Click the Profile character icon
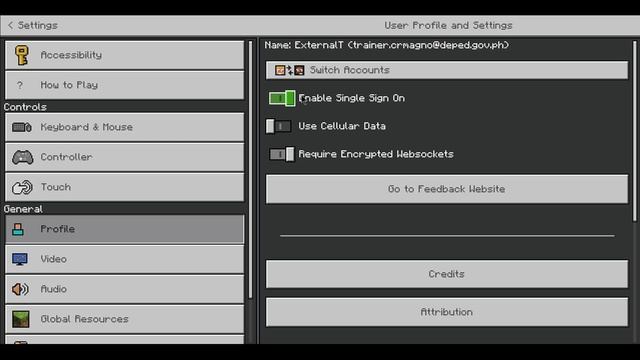The image size is (640, 360). pyautogui.click(x=18, y=229)
